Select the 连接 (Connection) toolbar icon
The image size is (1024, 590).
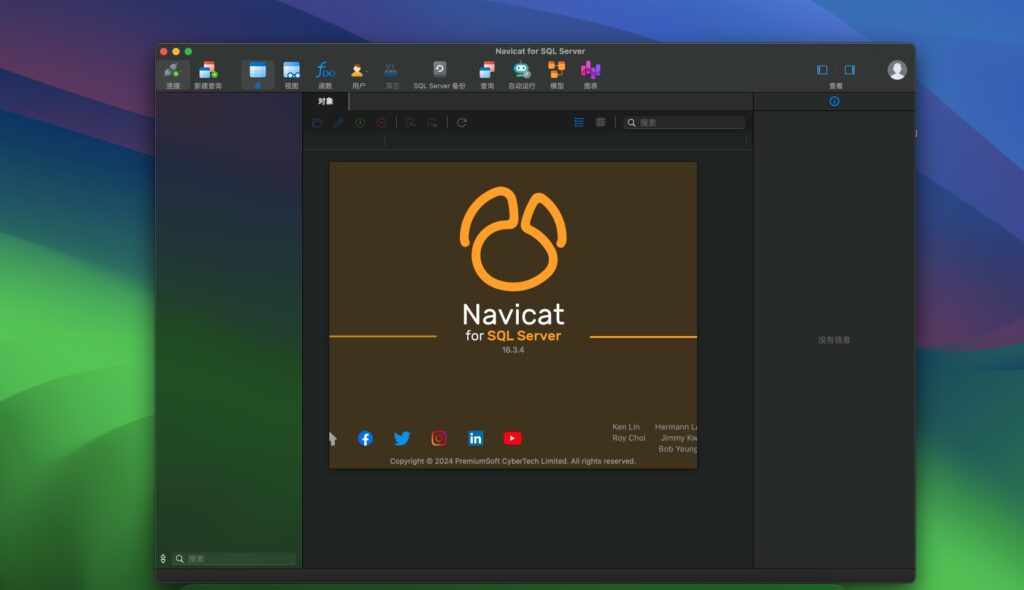click(172, 70)
